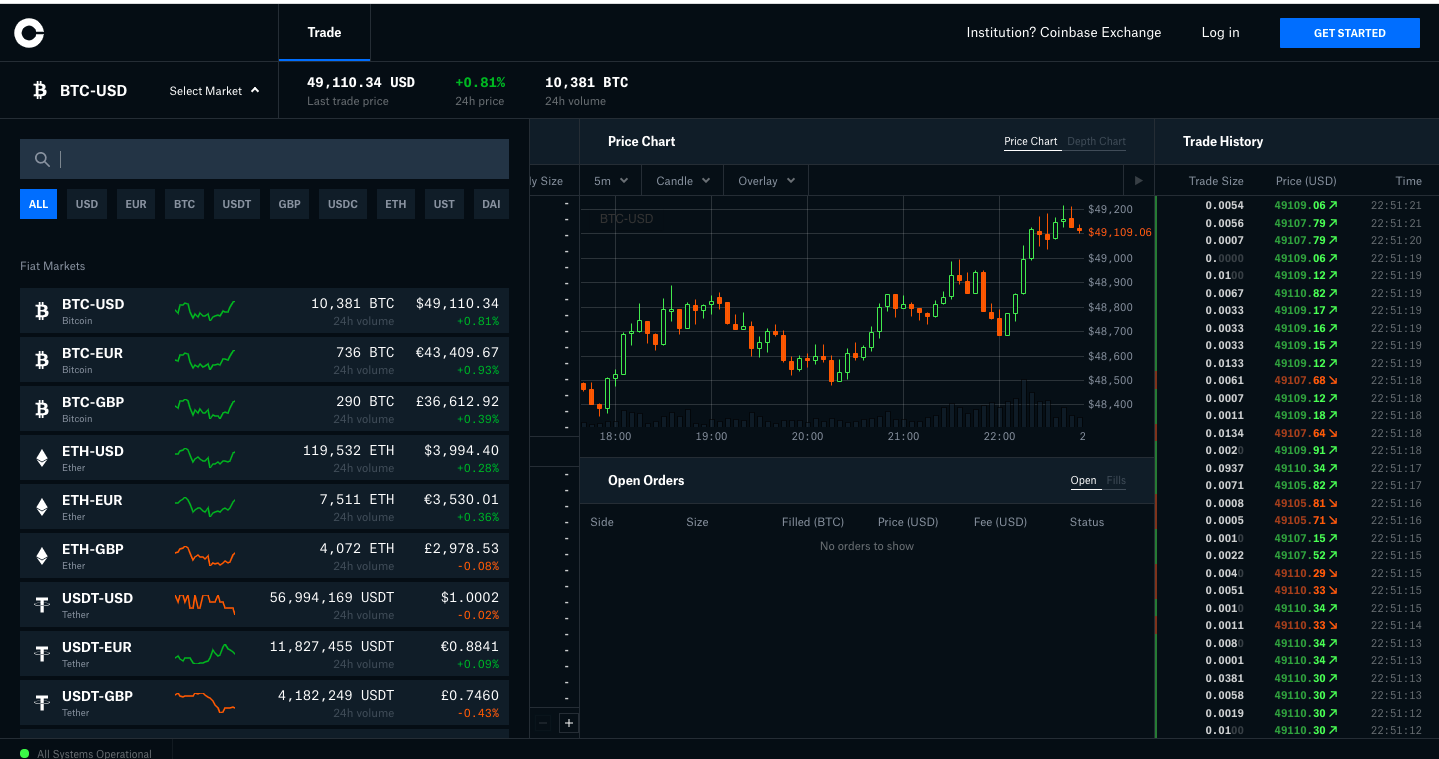Click the Fee (USD) column header
1439x759 pixels.
pos(1000,522)
